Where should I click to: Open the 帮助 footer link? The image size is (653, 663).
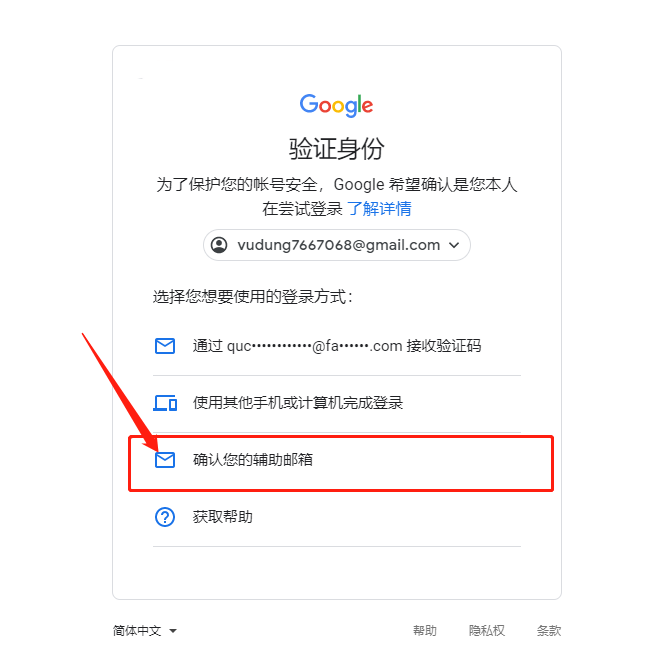[425, 630]
